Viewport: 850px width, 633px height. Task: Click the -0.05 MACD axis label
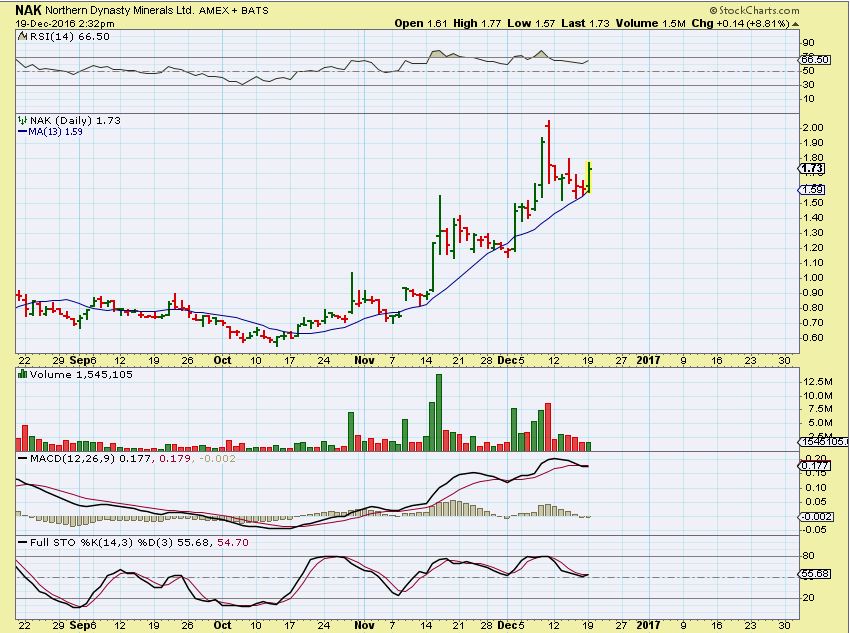(x=814, y=530)
